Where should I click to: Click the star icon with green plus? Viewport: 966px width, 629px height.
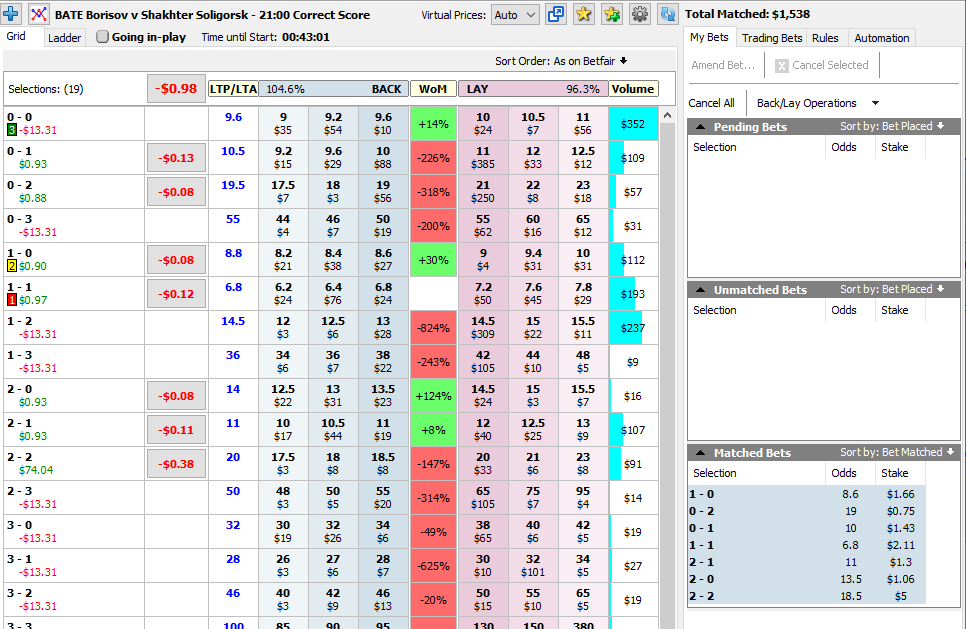point(612,14)
